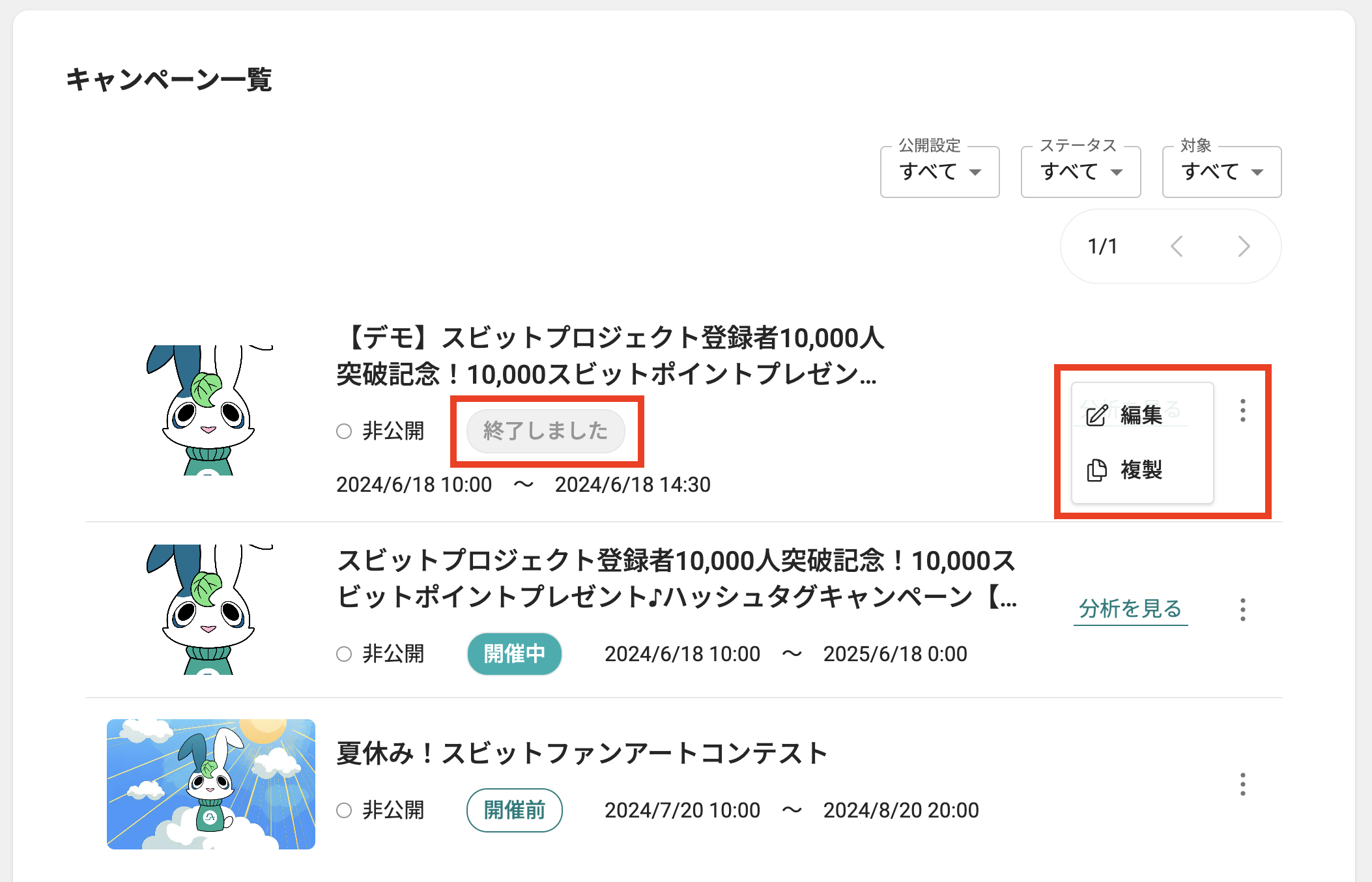
Task: Toggle 非公開 radio for 夏休み fan art contest
Action: (344, 810)
